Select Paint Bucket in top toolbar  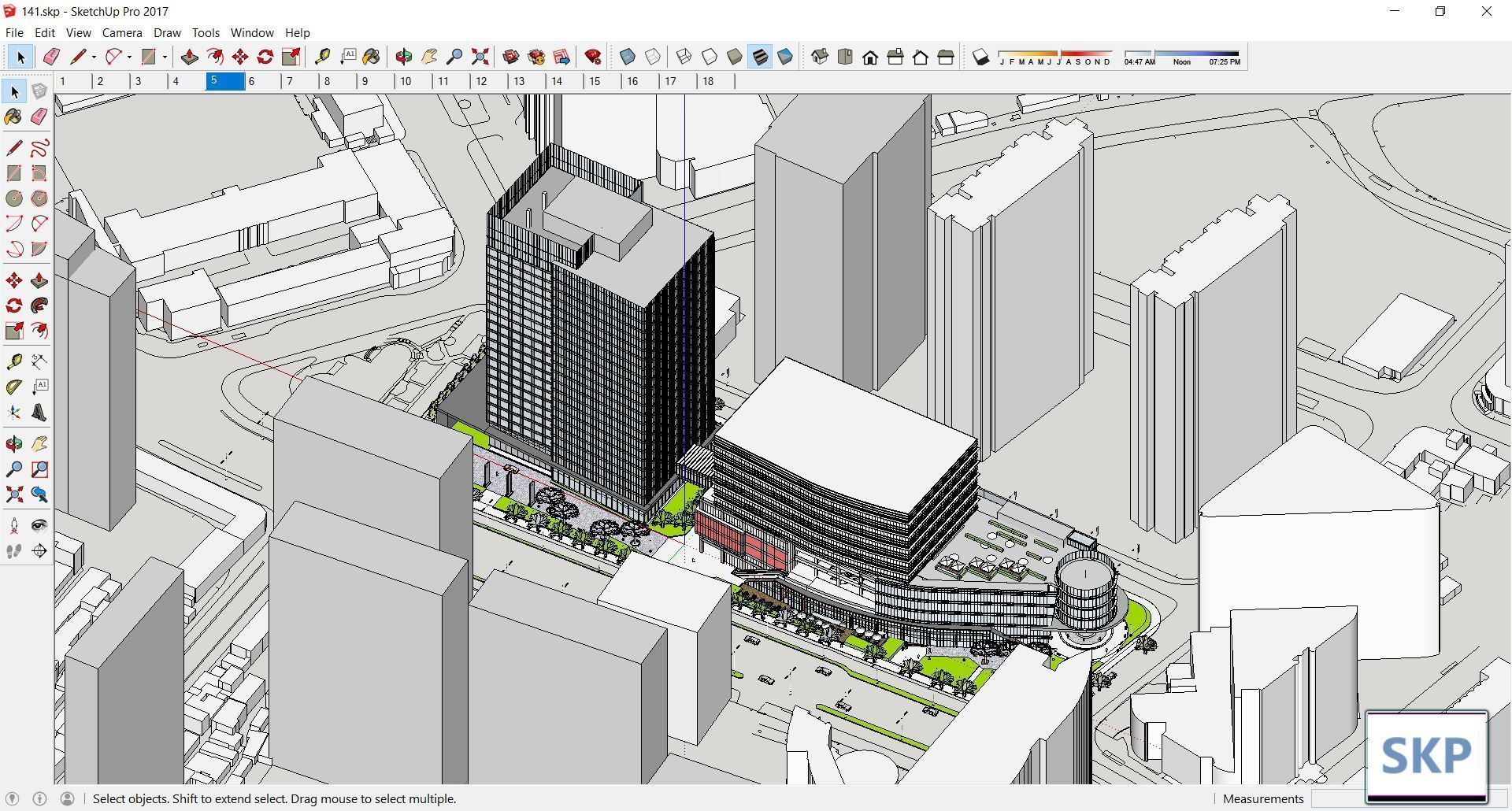point(372,57)
